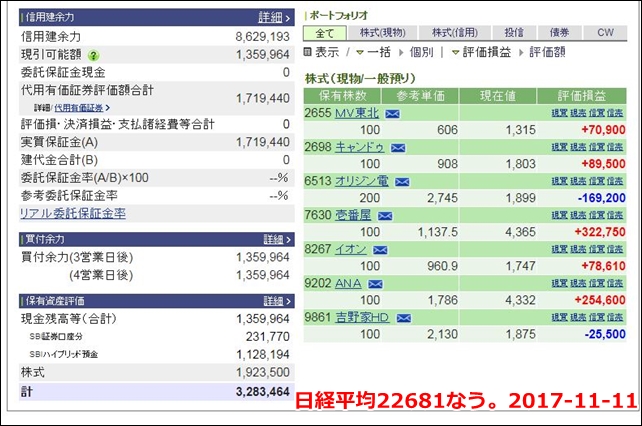Click the mail icon beside MV東北

pyautogui.click(x=392, y=114)
